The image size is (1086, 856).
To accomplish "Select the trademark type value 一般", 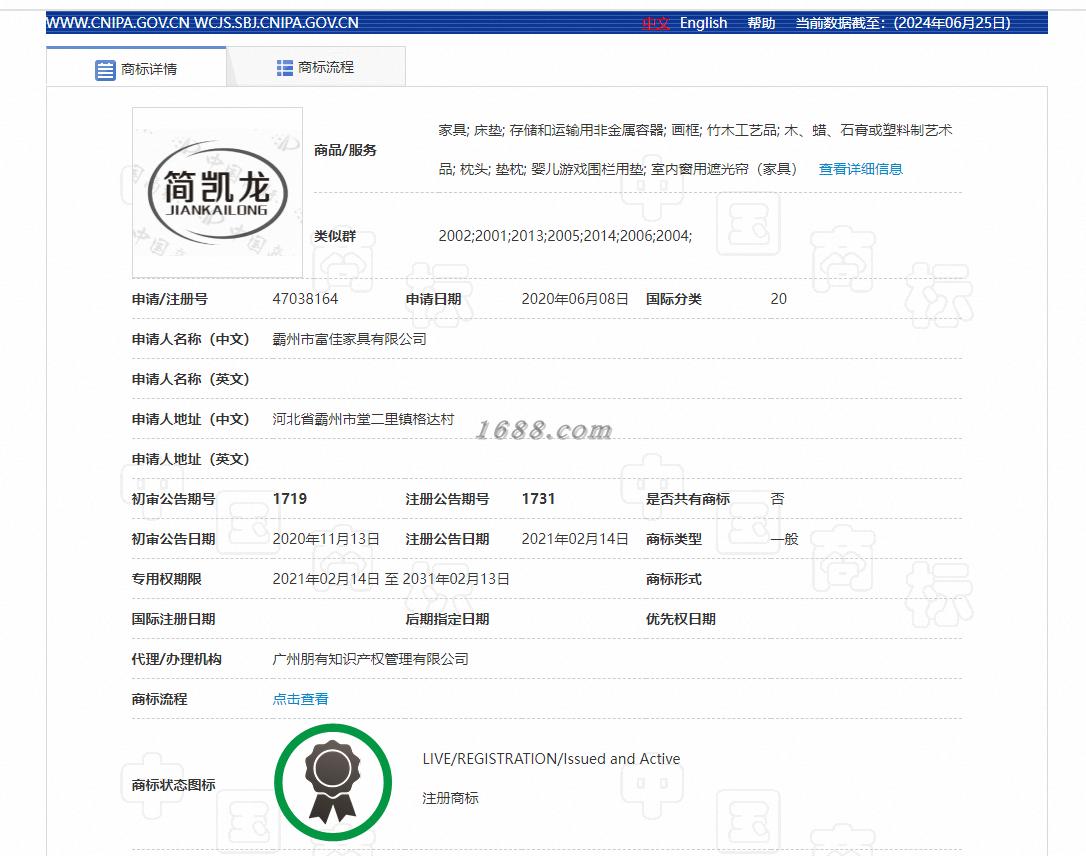I will tap(785, 539).
